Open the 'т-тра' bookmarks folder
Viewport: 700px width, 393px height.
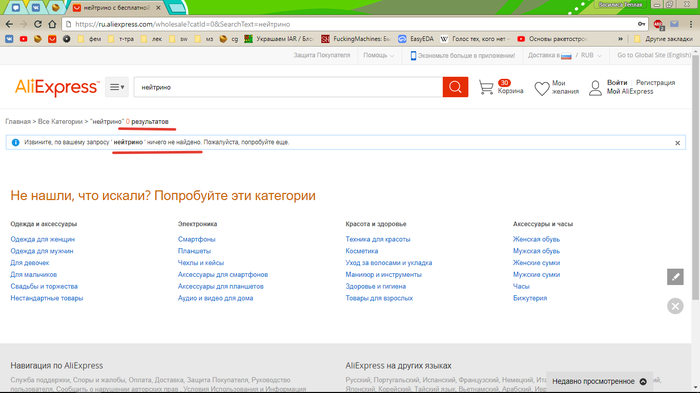click(x=121, y=39)
